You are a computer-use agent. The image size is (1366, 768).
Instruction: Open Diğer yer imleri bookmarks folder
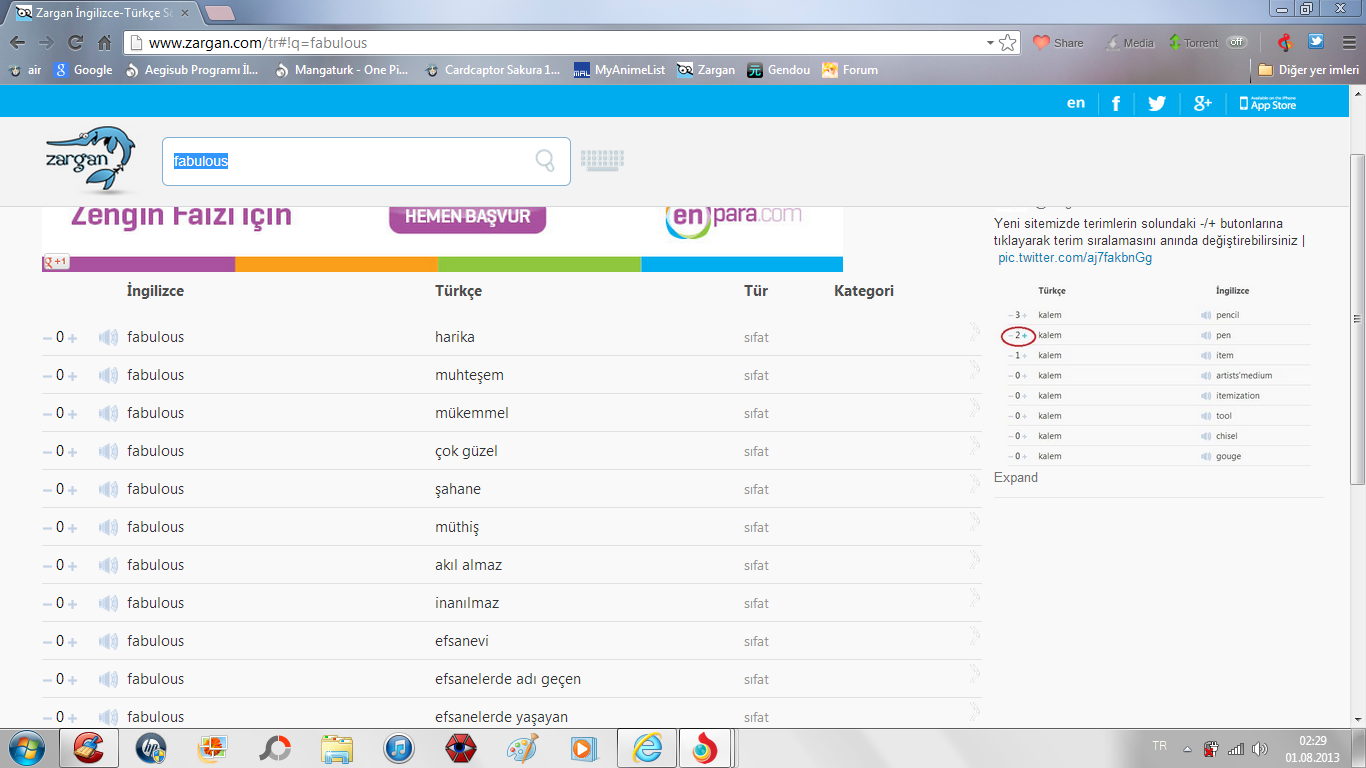click(1307, 70)
